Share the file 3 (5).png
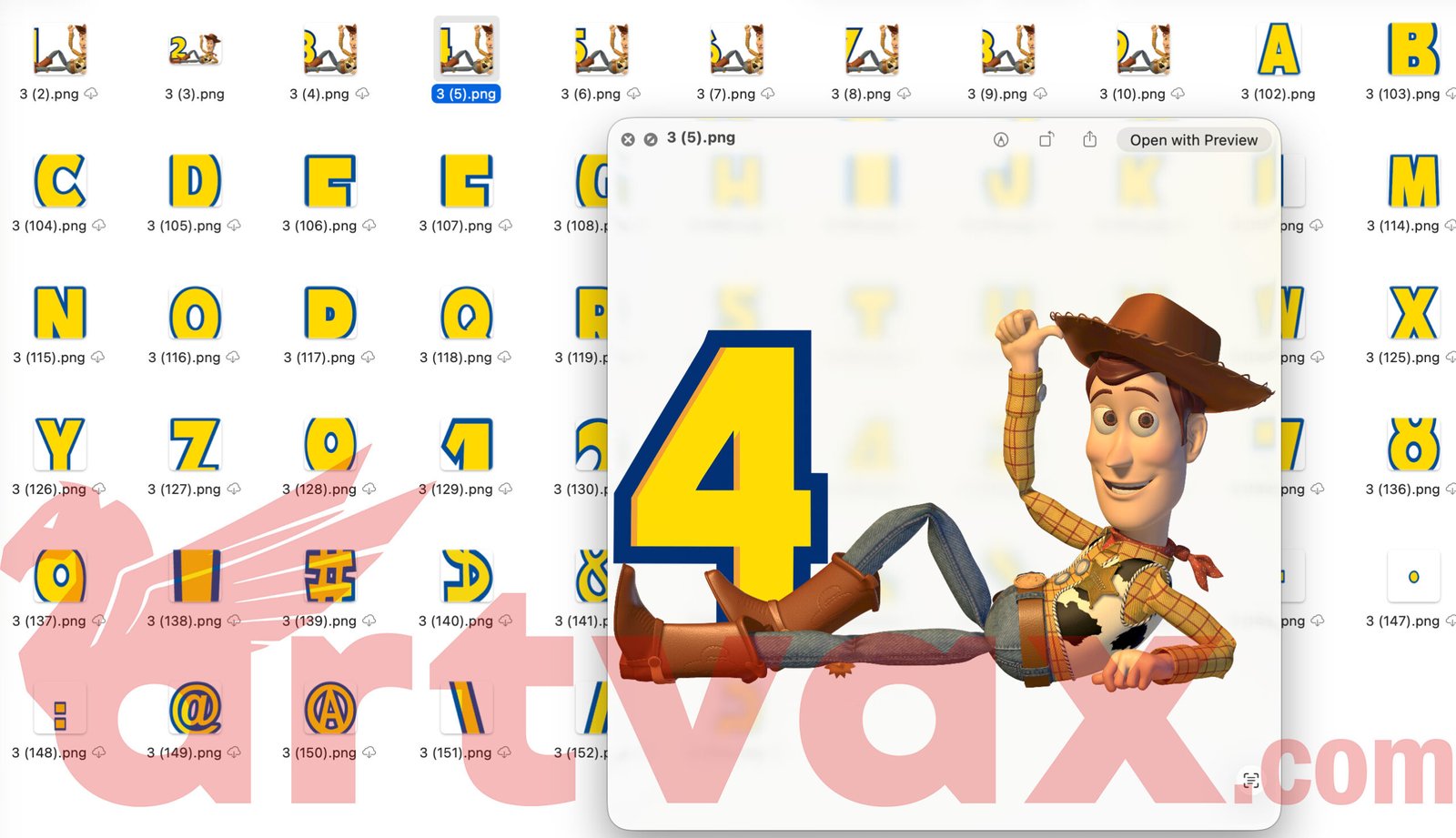Screen dimensions: 1456x838 tap(1088, 139)
